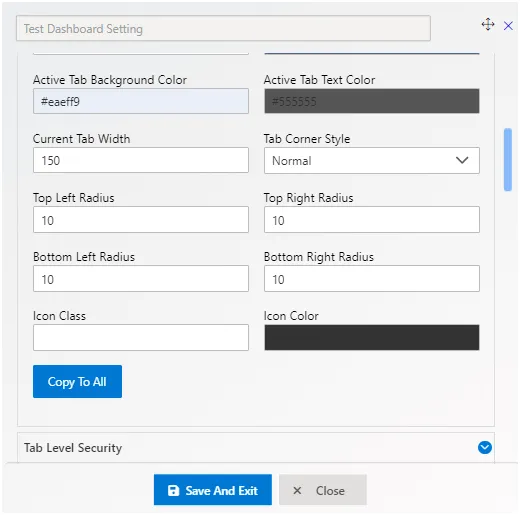Click the empty Icon Class text box
The width and height of the screenshot is (520, 515).
(x=141, y=337)
